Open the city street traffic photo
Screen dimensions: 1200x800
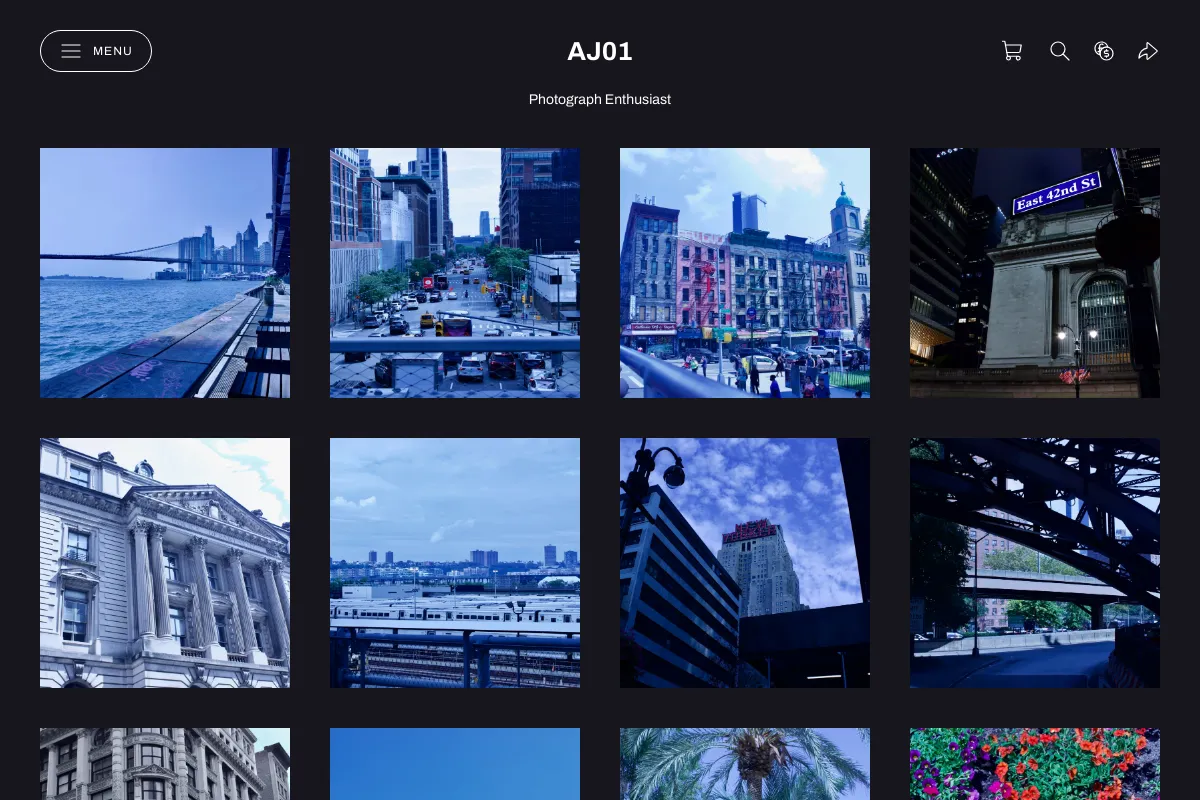pos(455,273)
